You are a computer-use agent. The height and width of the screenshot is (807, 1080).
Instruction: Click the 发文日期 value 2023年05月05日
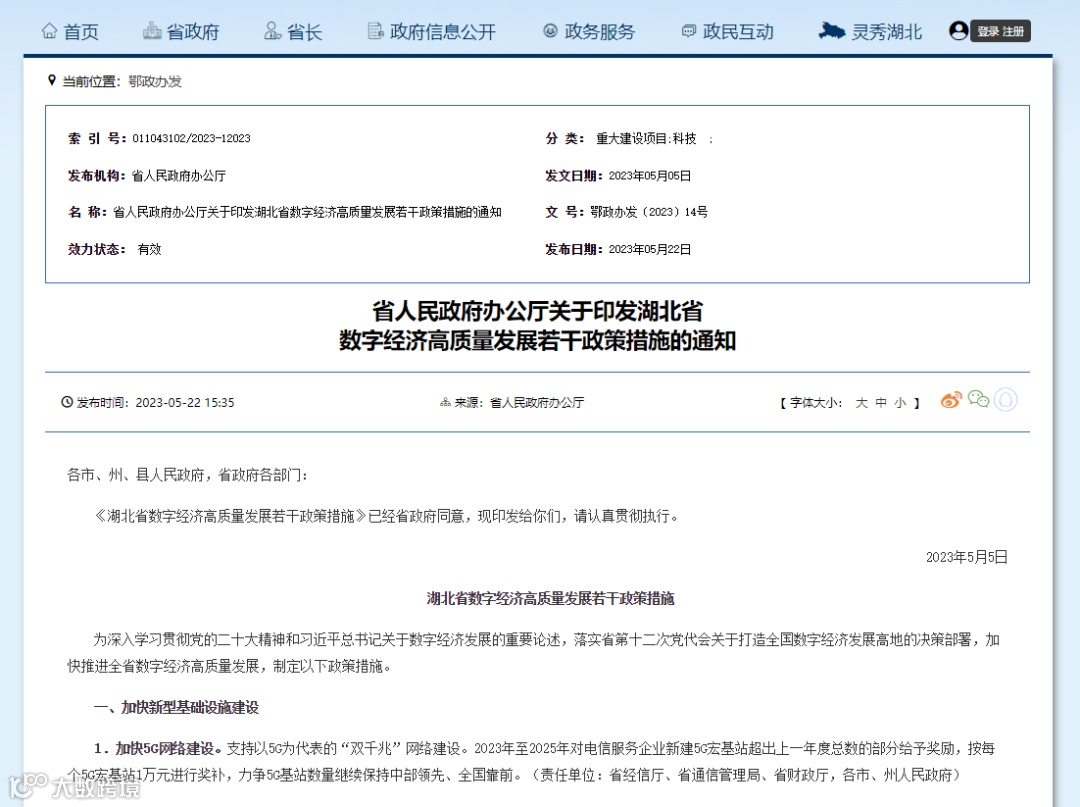[650, 176]
